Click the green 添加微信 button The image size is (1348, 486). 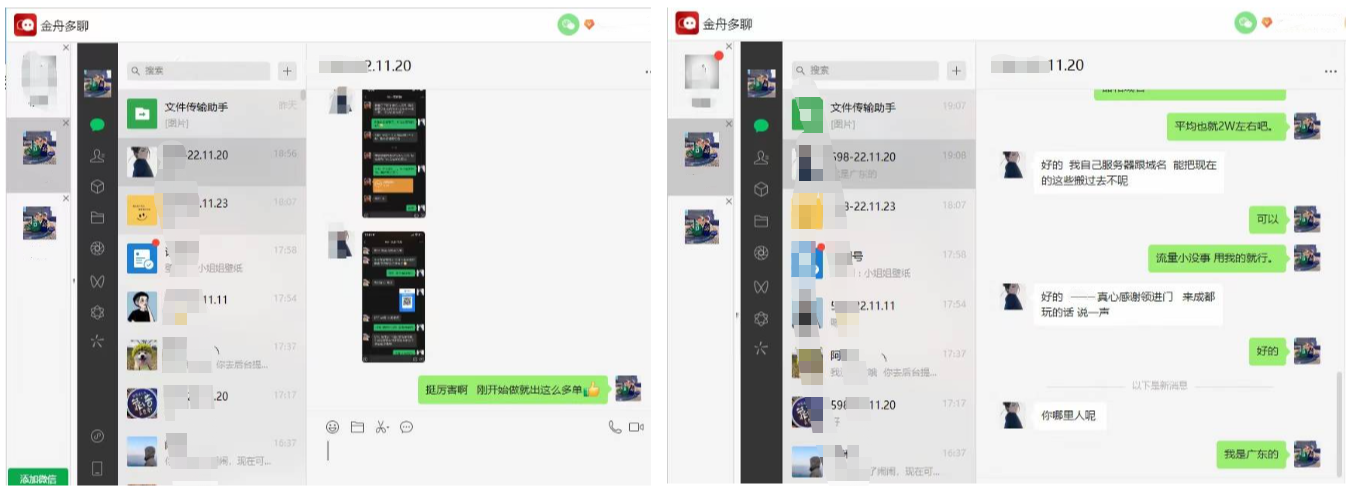(x=38, y=478)
